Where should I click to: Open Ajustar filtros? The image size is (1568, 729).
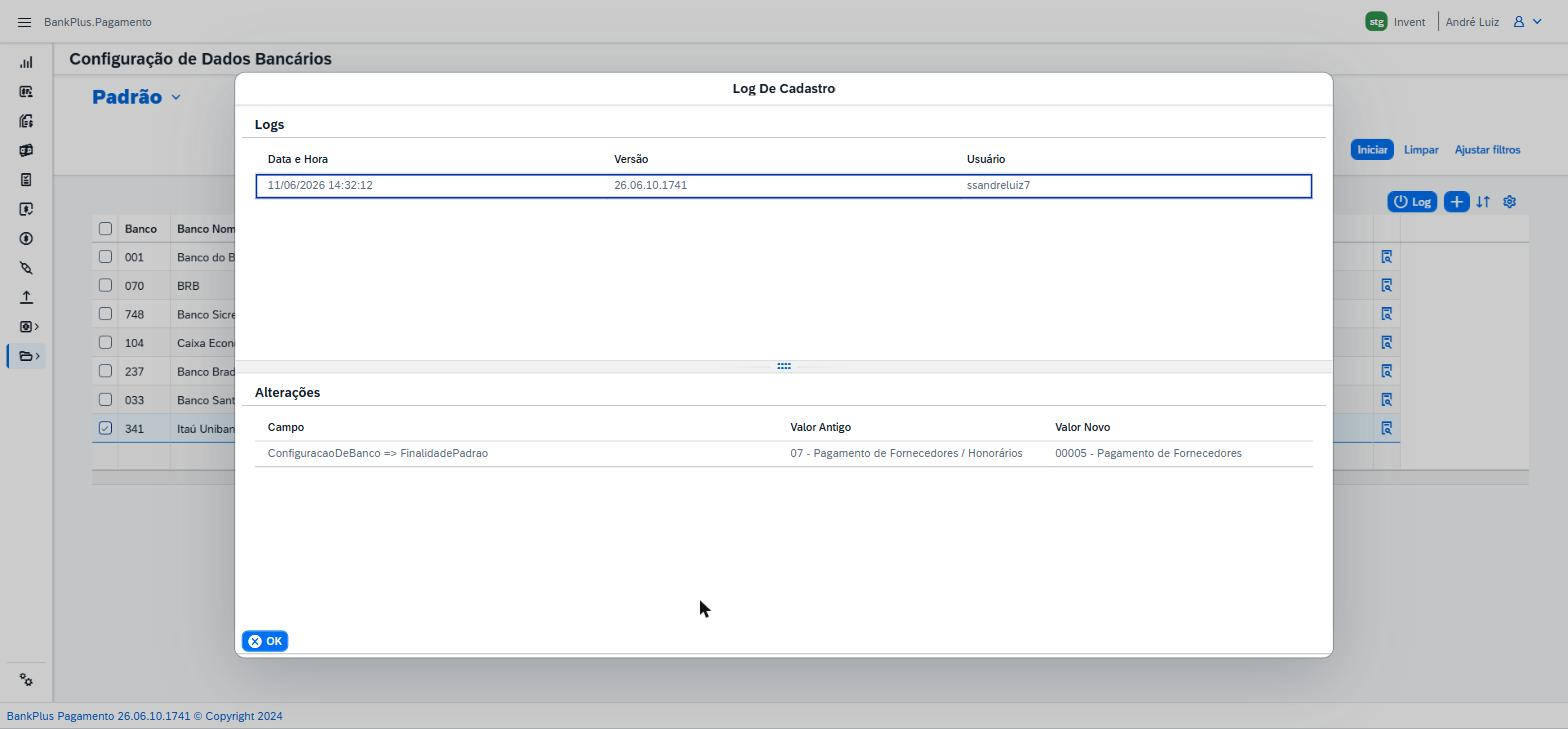click(x=1487, y=150)
